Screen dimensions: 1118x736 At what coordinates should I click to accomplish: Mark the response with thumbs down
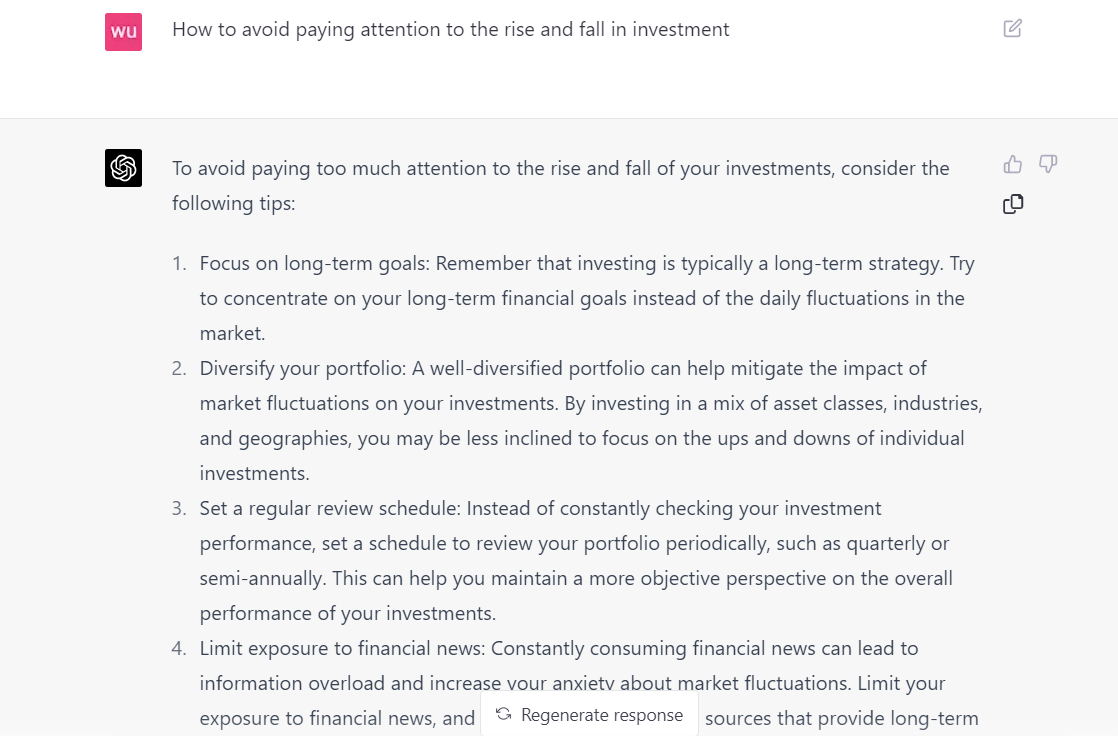1047,164
